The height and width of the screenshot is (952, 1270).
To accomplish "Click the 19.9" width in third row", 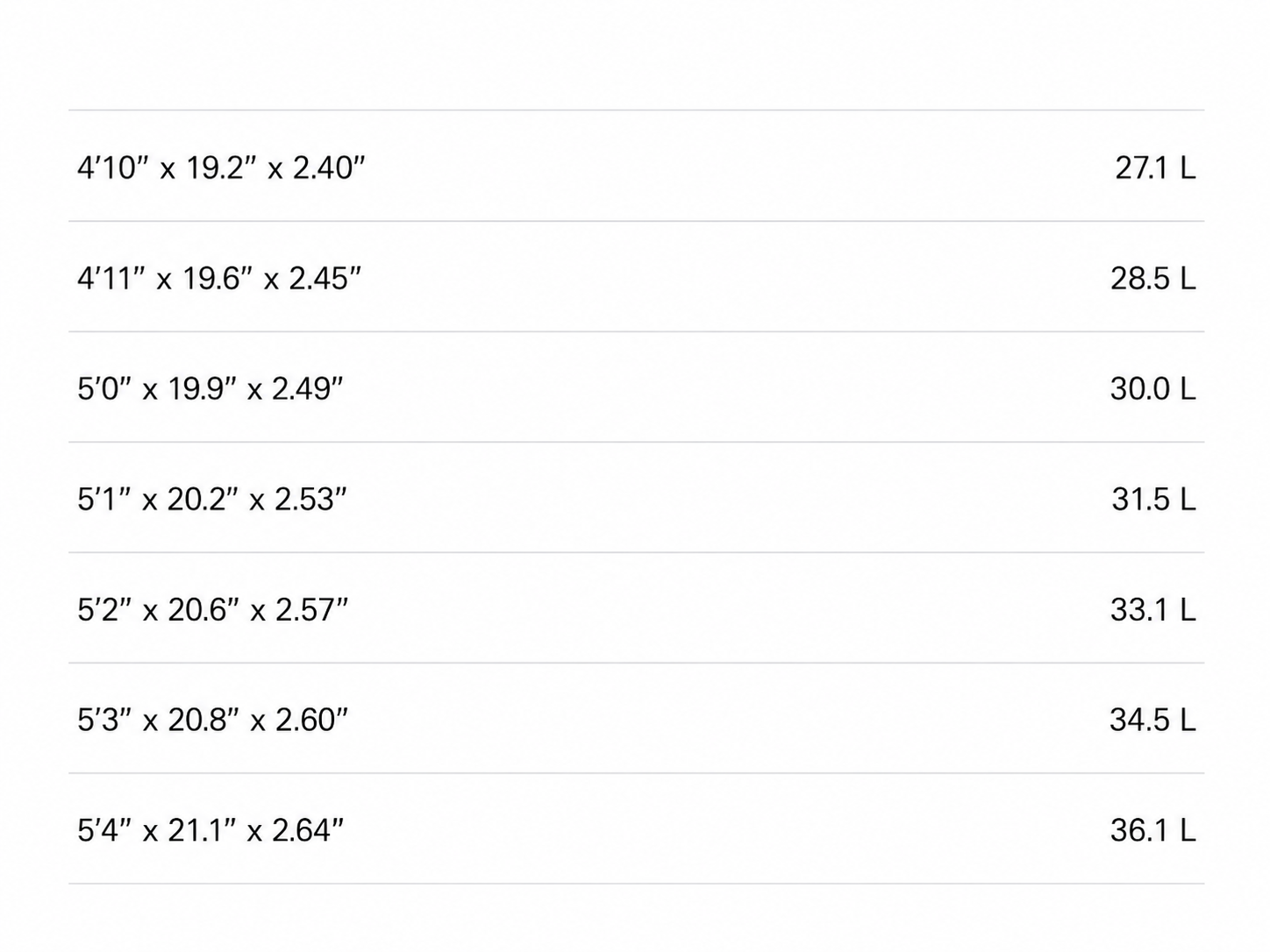I will (203, 388).
